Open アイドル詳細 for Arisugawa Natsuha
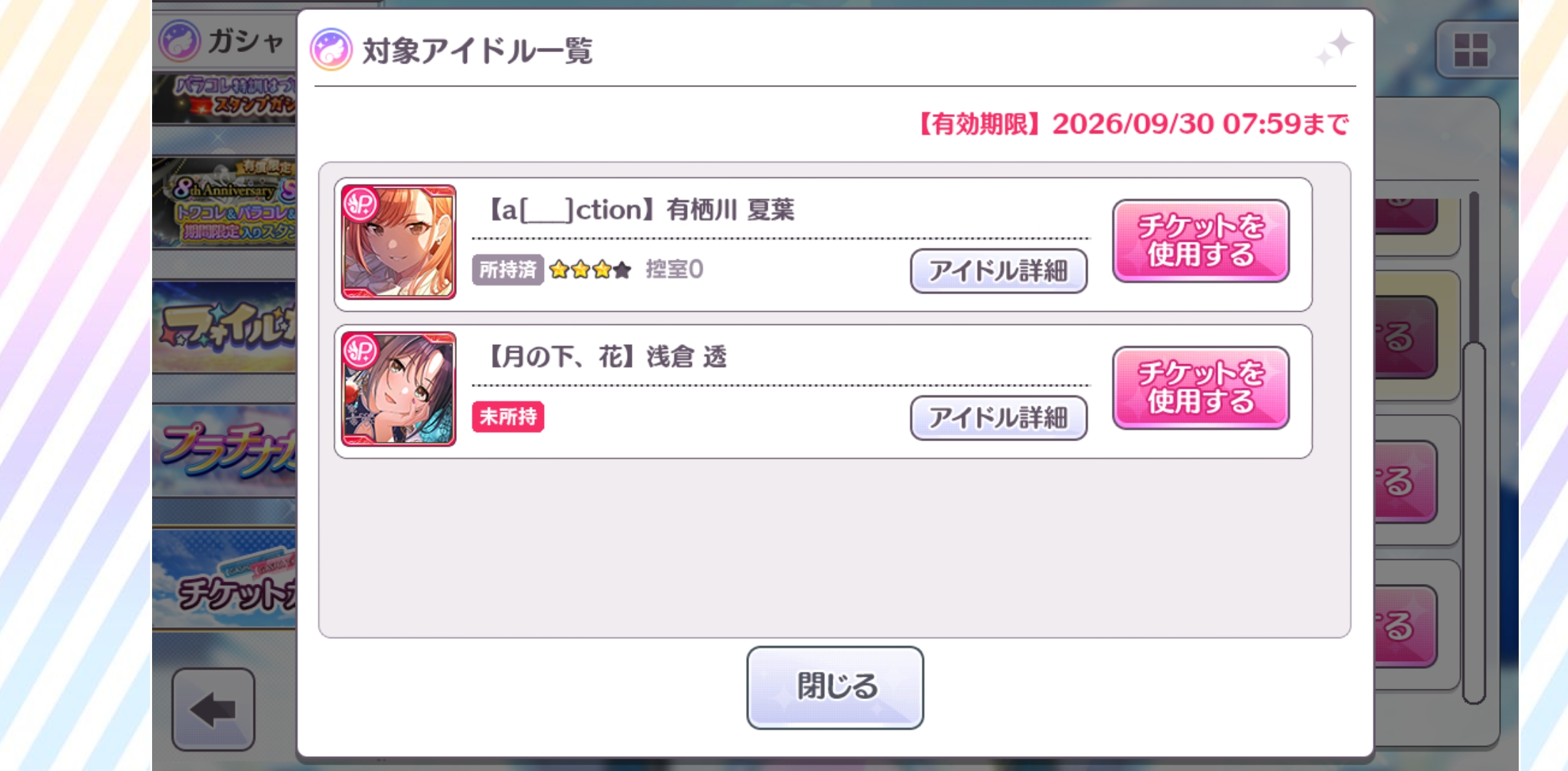1568x771 pixels. [998, 271]
